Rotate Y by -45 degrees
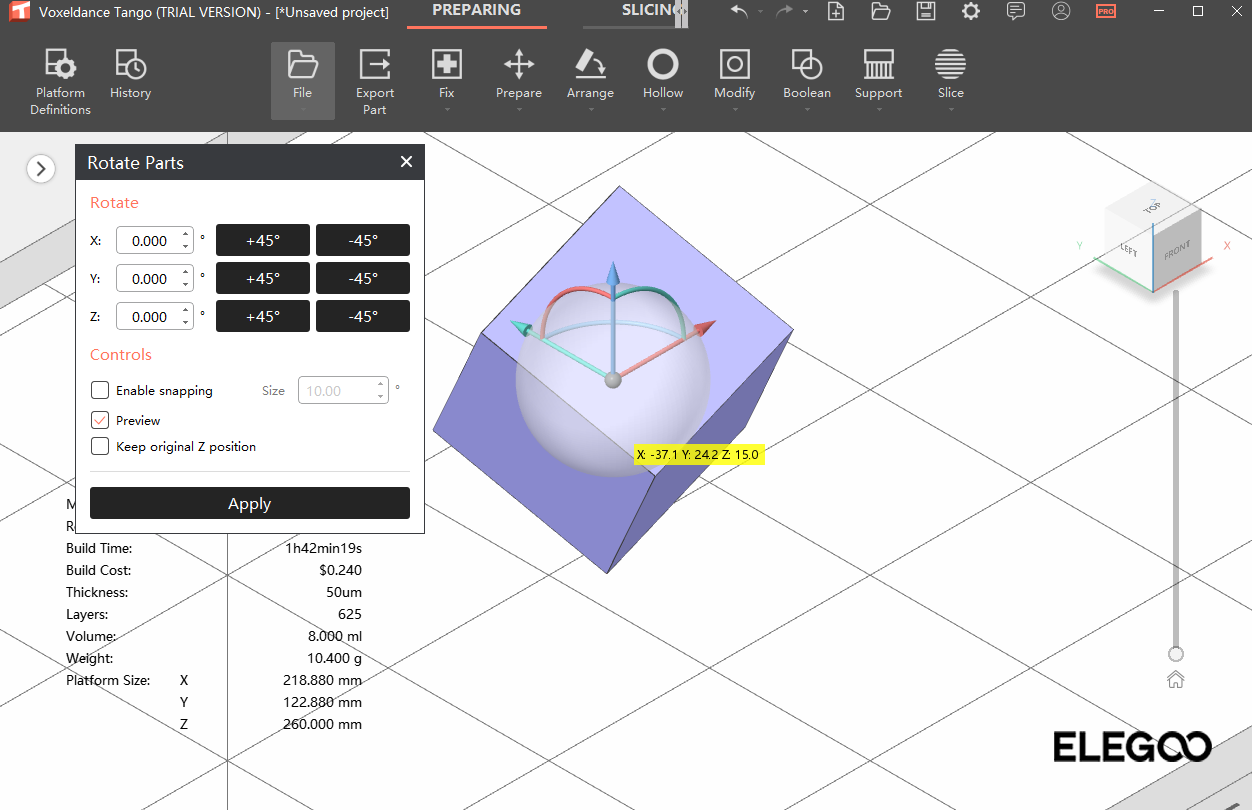1252x810 pixels. point(363,278)
